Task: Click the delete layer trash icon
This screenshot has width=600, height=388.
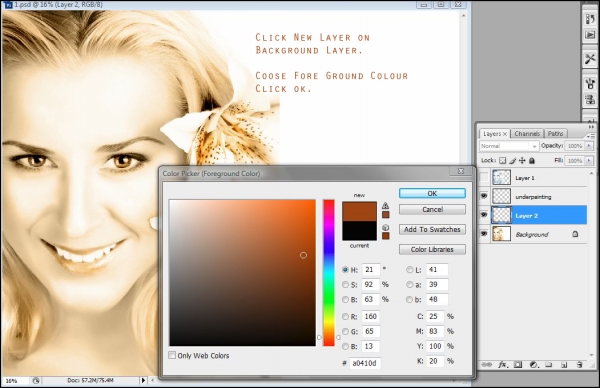Action: click(579, 365)
